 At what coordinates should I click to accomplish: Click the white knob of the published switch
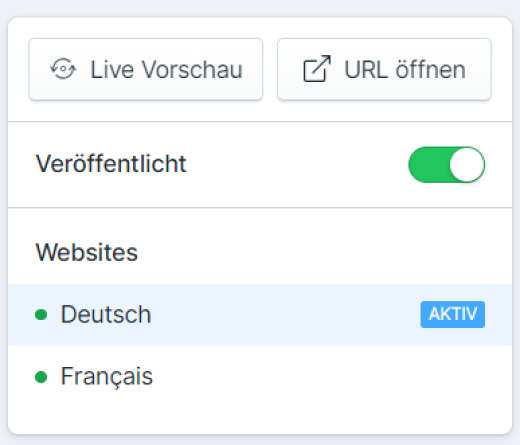pos(467,165)
